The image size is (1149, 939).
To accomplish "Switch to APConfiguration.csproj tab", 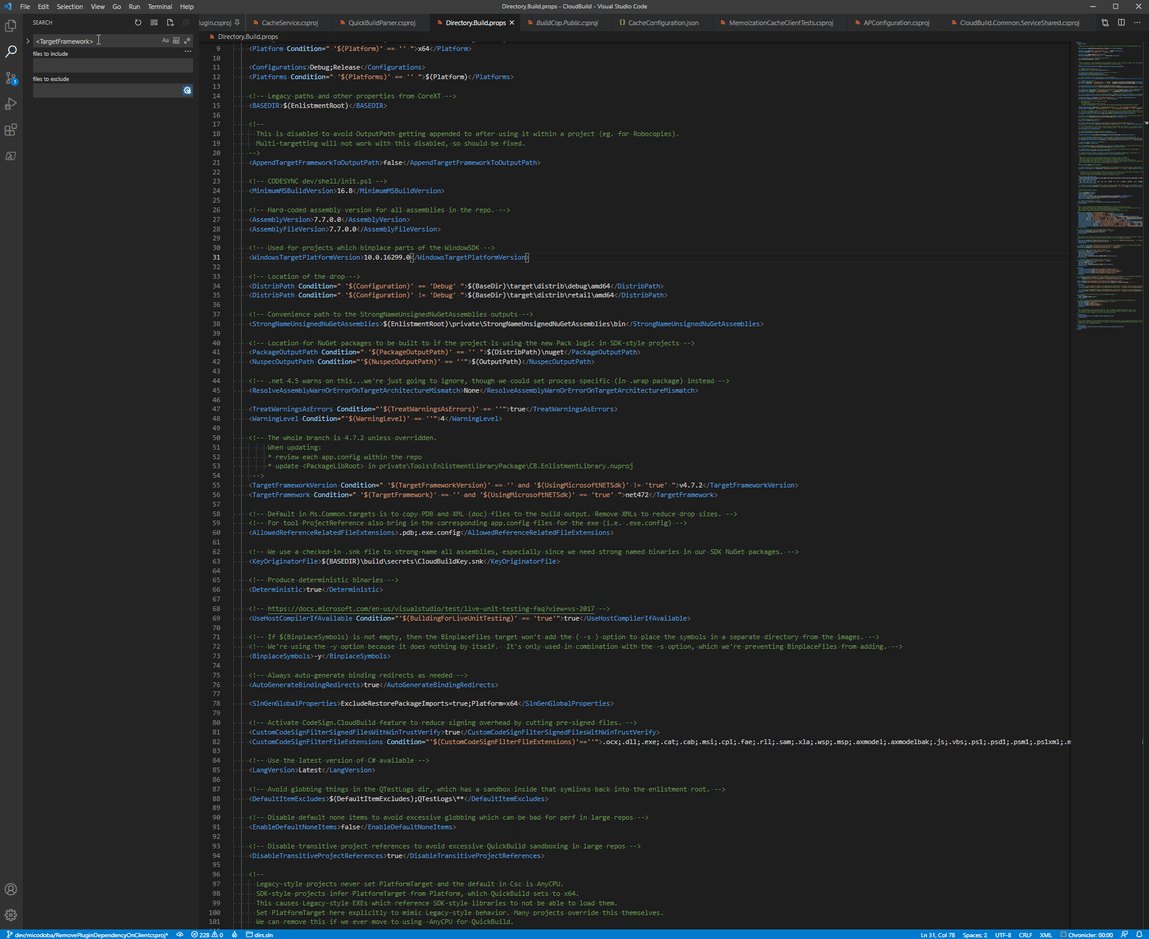I will 893,23.
